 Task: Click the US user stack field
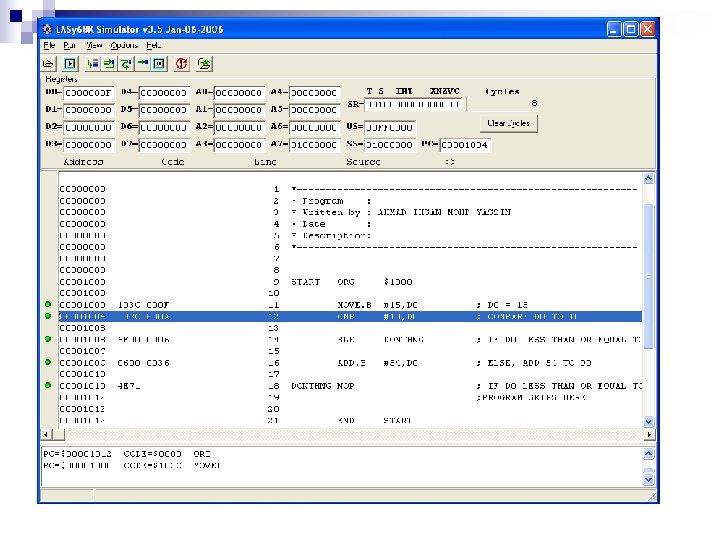click(x=390, y=128)
